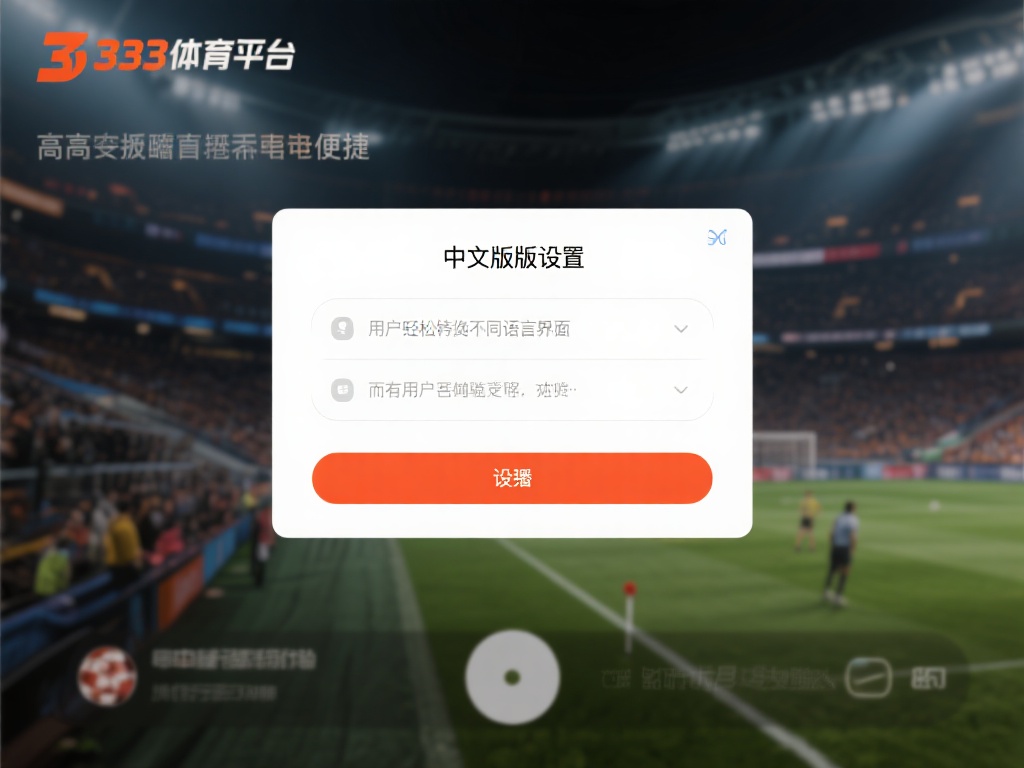Open the 用户轻松转换不同语言界面 selector field

pyautogui.click(x=512, y=328)
